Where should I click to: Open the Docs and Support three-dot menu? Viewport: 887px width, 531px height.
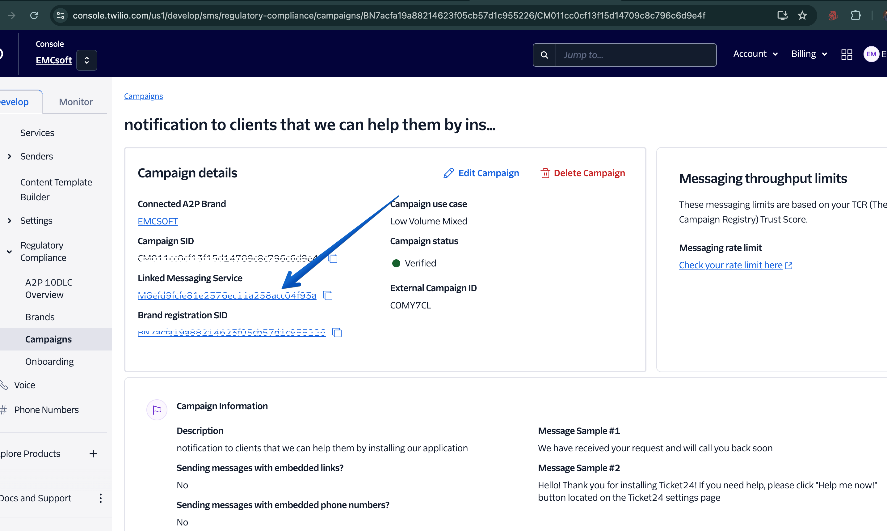pos(100,498)
